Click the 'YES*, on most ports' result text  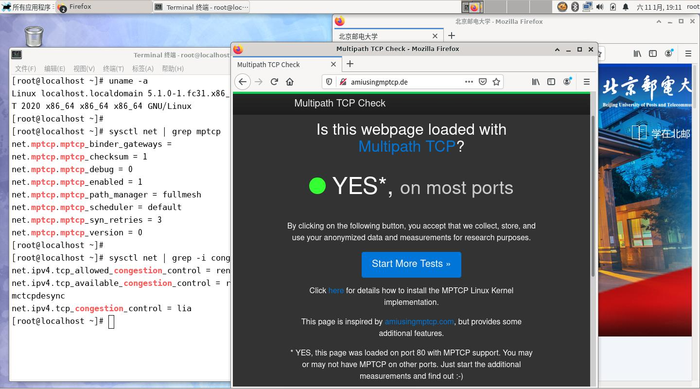pyautogui.click(x=423, y=187)
